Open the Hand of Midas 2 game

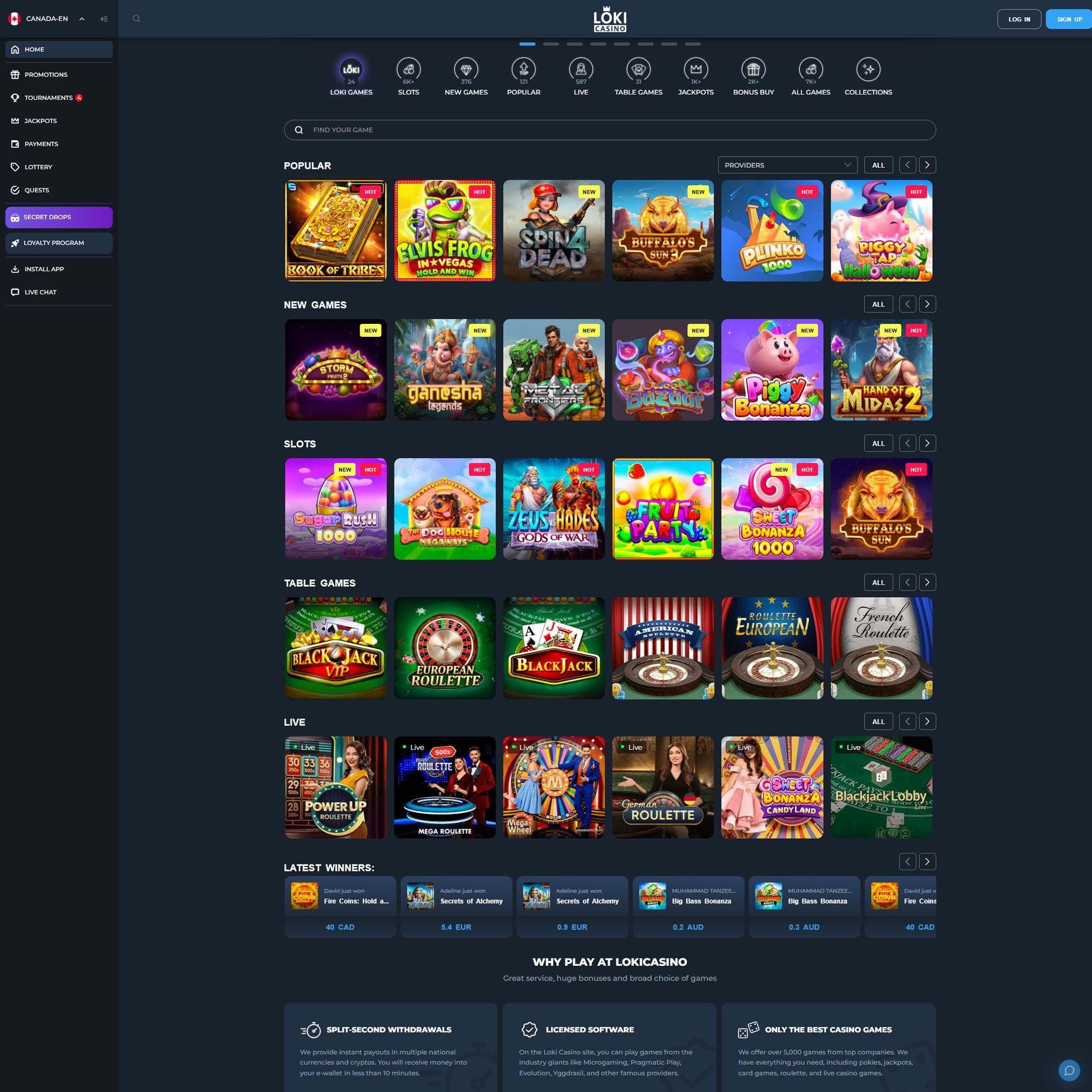pos(881,370)
